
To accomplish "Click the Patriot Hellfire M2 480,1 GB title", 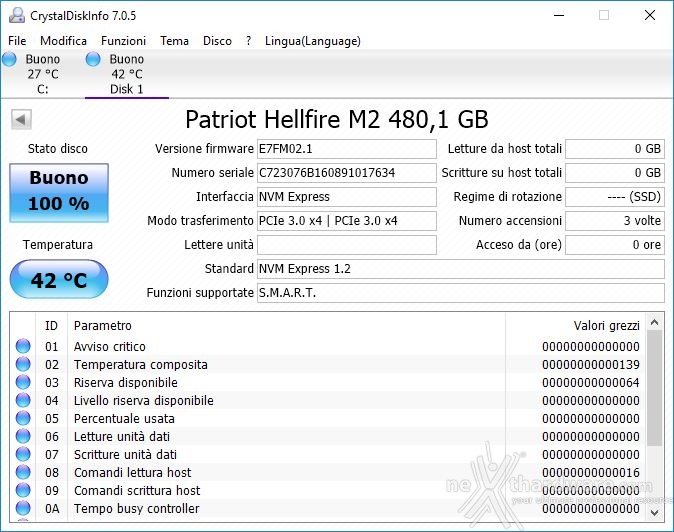I will [337, 119].
